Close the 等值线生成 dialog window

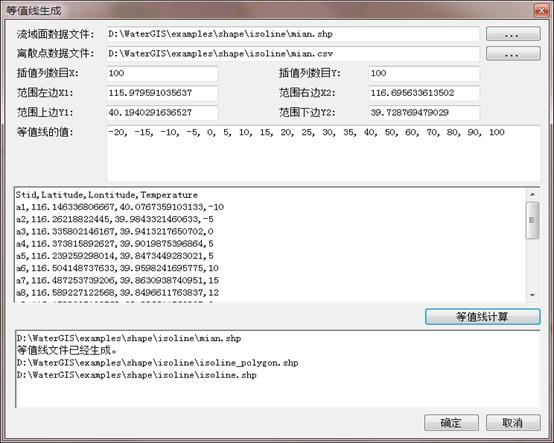541,11
